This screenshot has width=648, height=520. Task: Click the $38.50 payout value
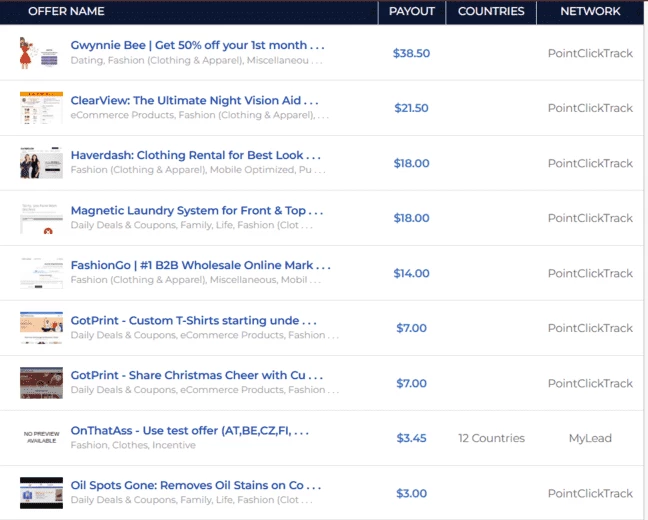click(x=411, y=53)
